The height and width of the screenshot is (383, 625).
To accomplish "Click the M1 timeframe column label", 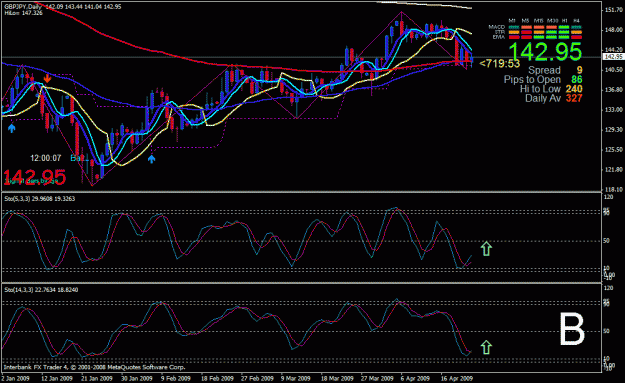I will pyautogui.click(x=512, y=21).
